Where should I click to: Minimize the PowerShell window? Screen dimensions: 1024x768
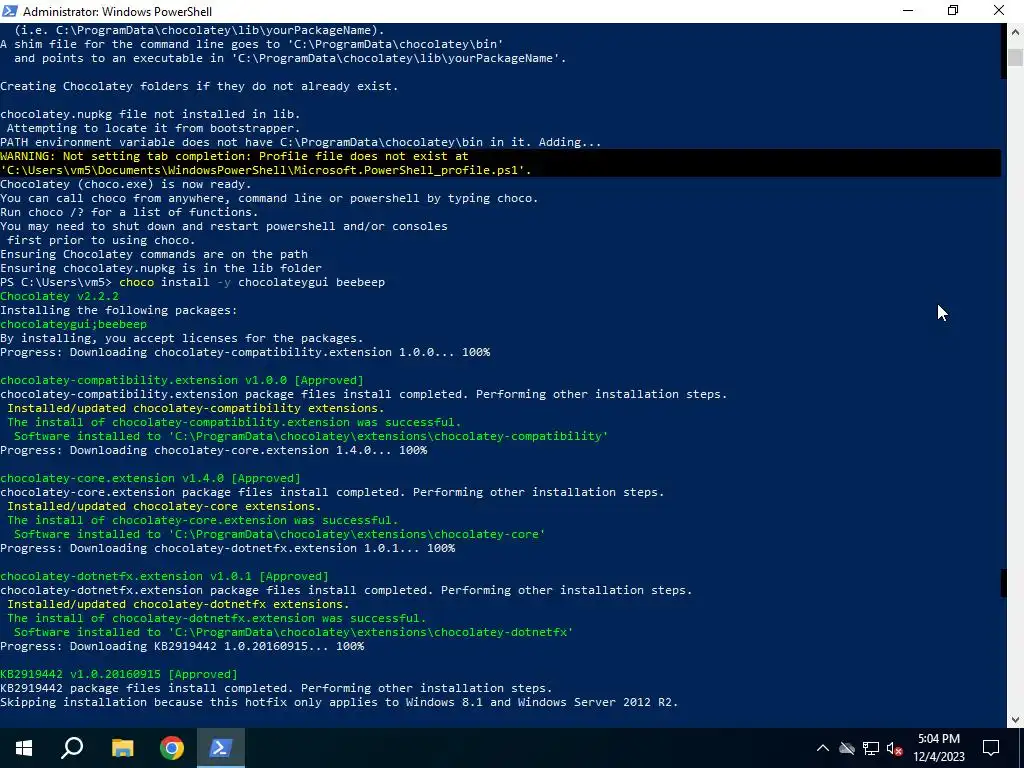(x=908, y=10)
